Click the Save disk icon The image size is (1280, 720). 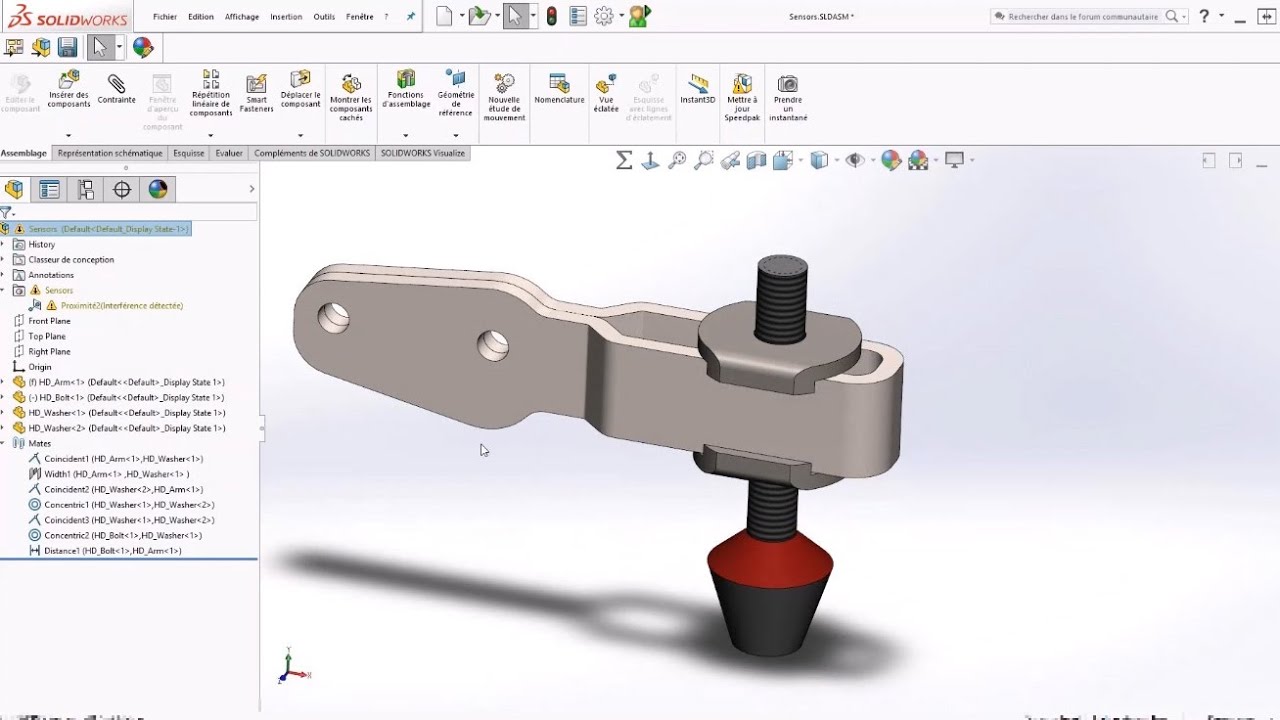[67, 47]
